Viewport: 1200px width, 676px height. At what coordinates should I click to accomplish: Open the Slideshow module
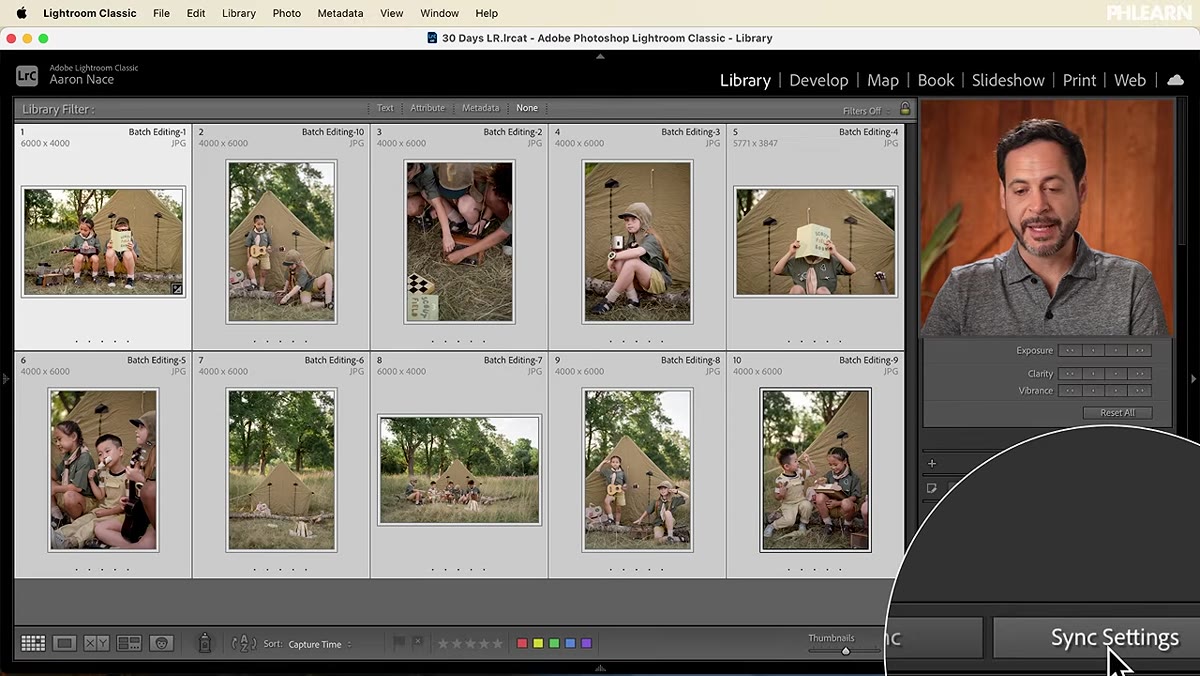coord(1008,80)
